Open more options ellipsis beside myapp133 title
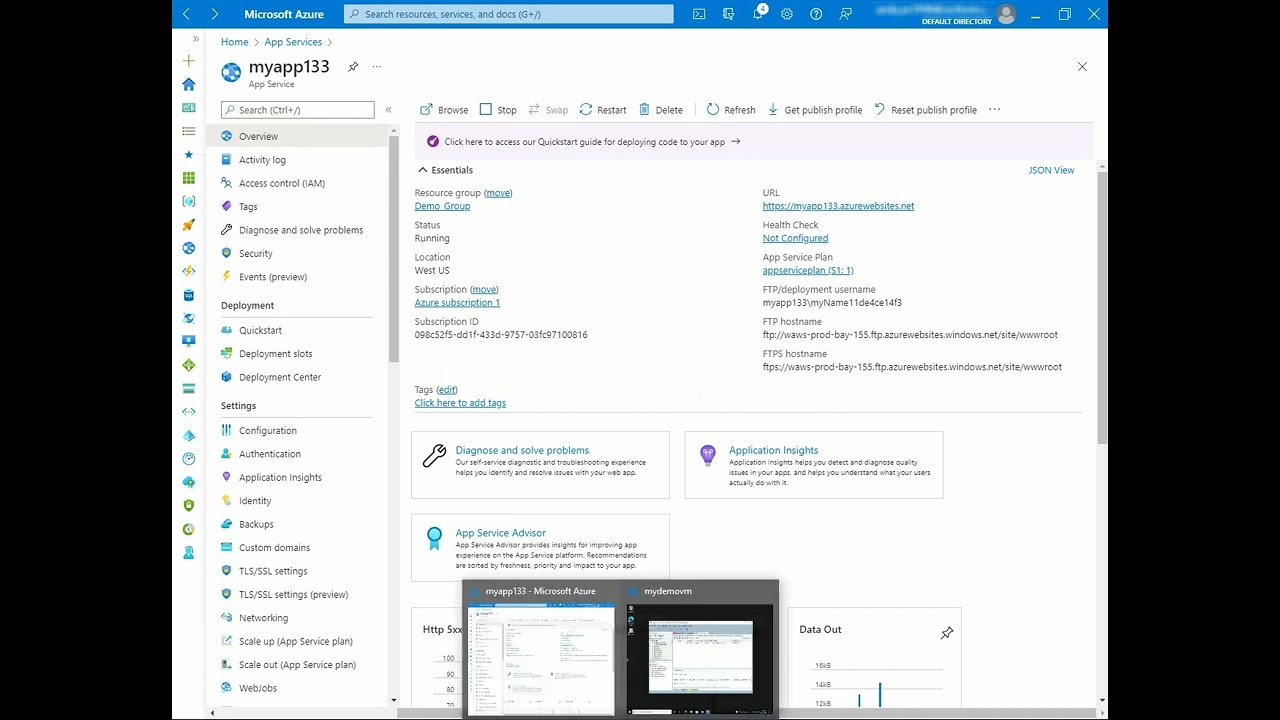The width and height of the screenshot is (1280, 720). tap(377, 66)
